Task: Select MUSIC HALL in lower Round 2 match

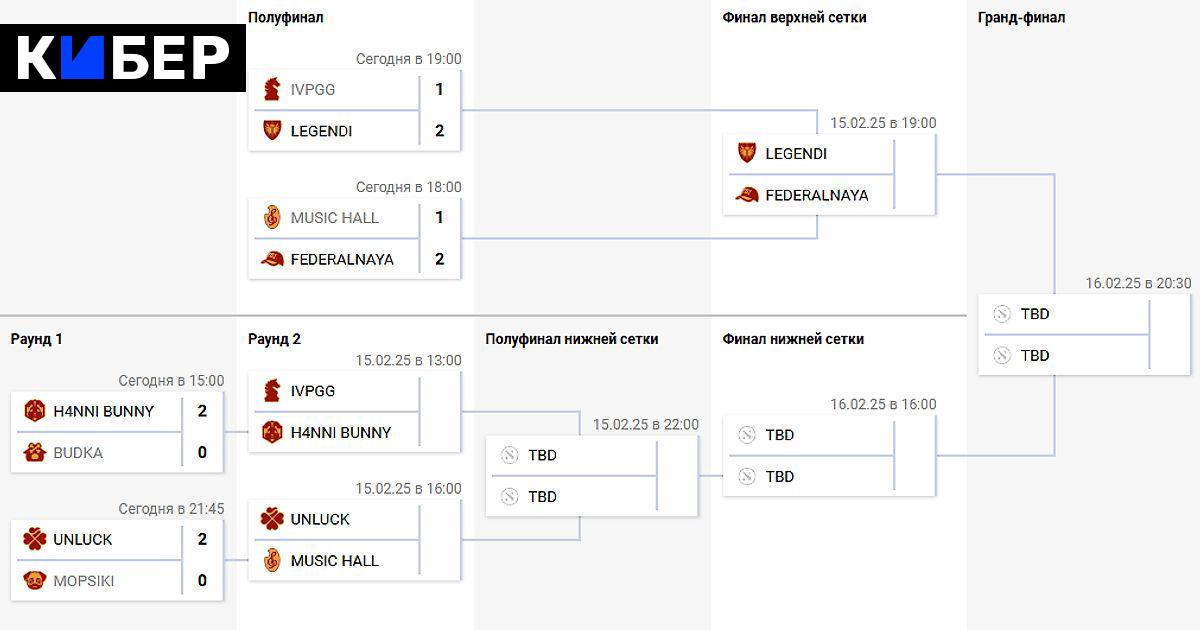Action: point(334,561)
